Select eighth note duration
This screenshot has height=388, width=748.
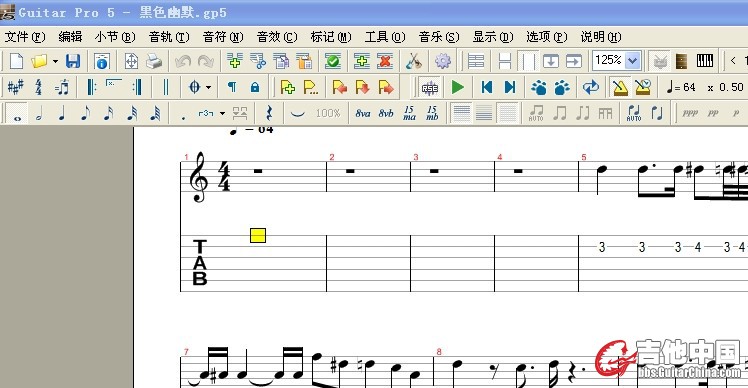pyautogui.click(x=85, y=114)
